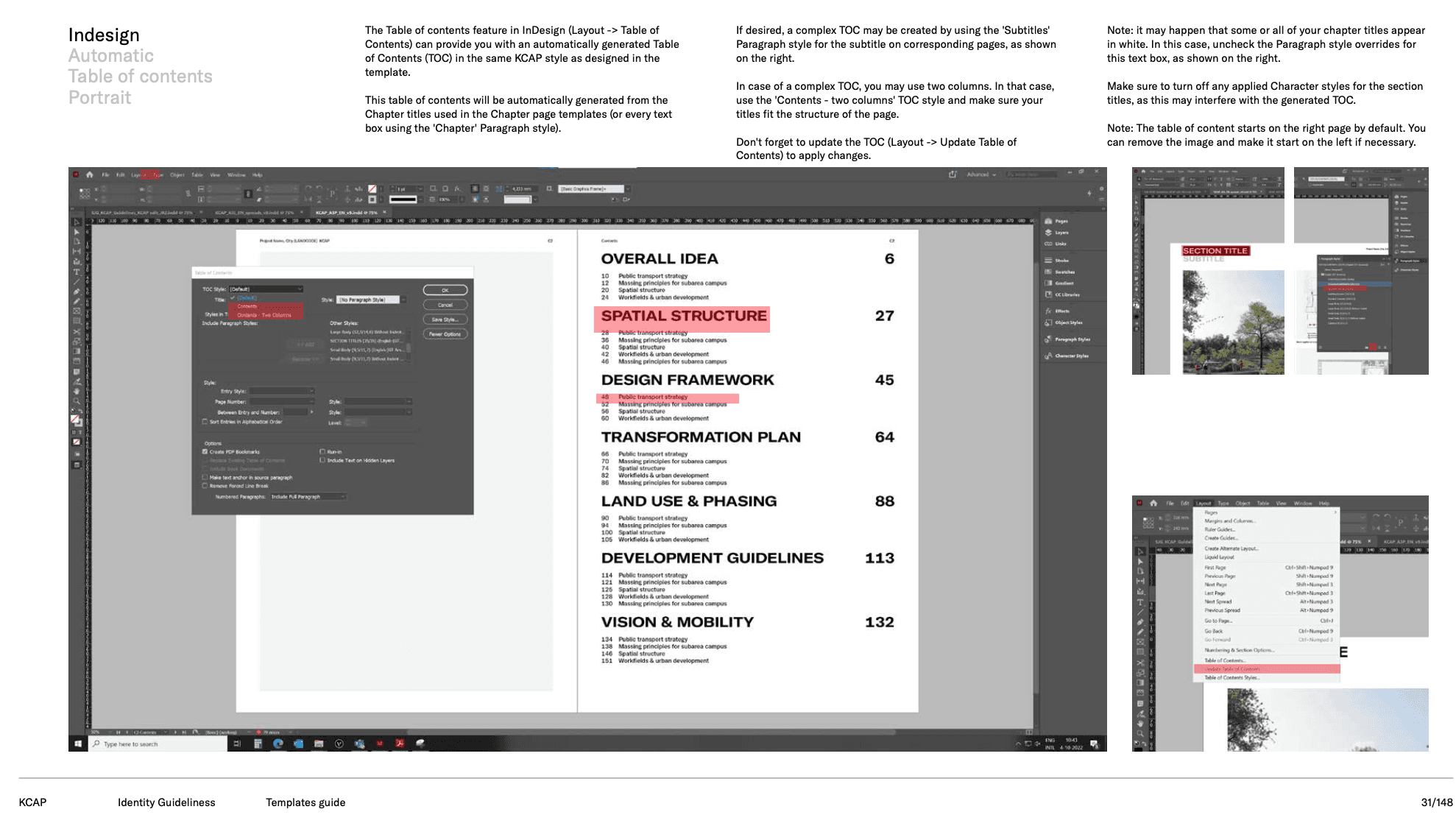
Task: Open the TOC Style dropdown
Action: pyautogui.click(x=266, y=289)
